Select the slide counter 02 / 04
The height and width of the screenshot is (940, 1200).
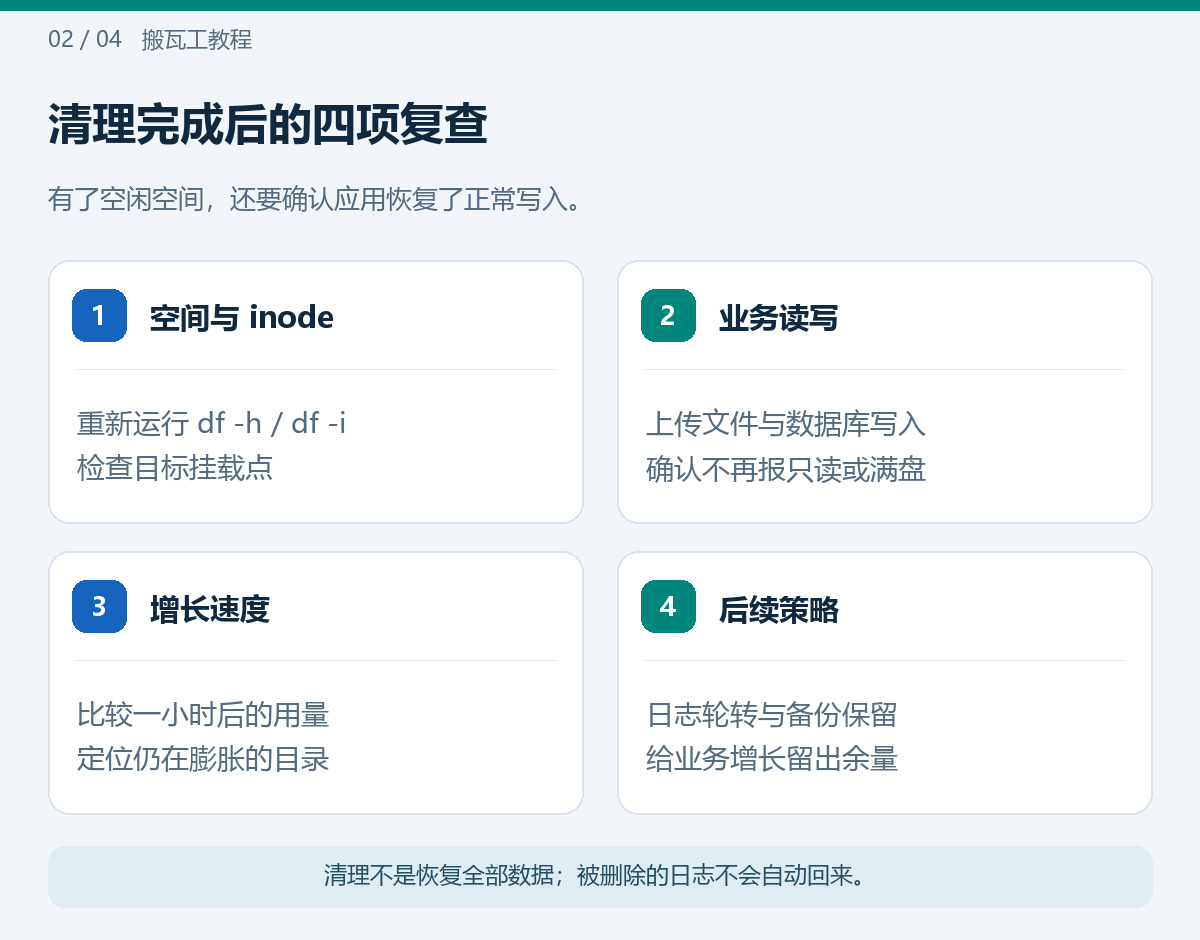[x=85, y=40]
